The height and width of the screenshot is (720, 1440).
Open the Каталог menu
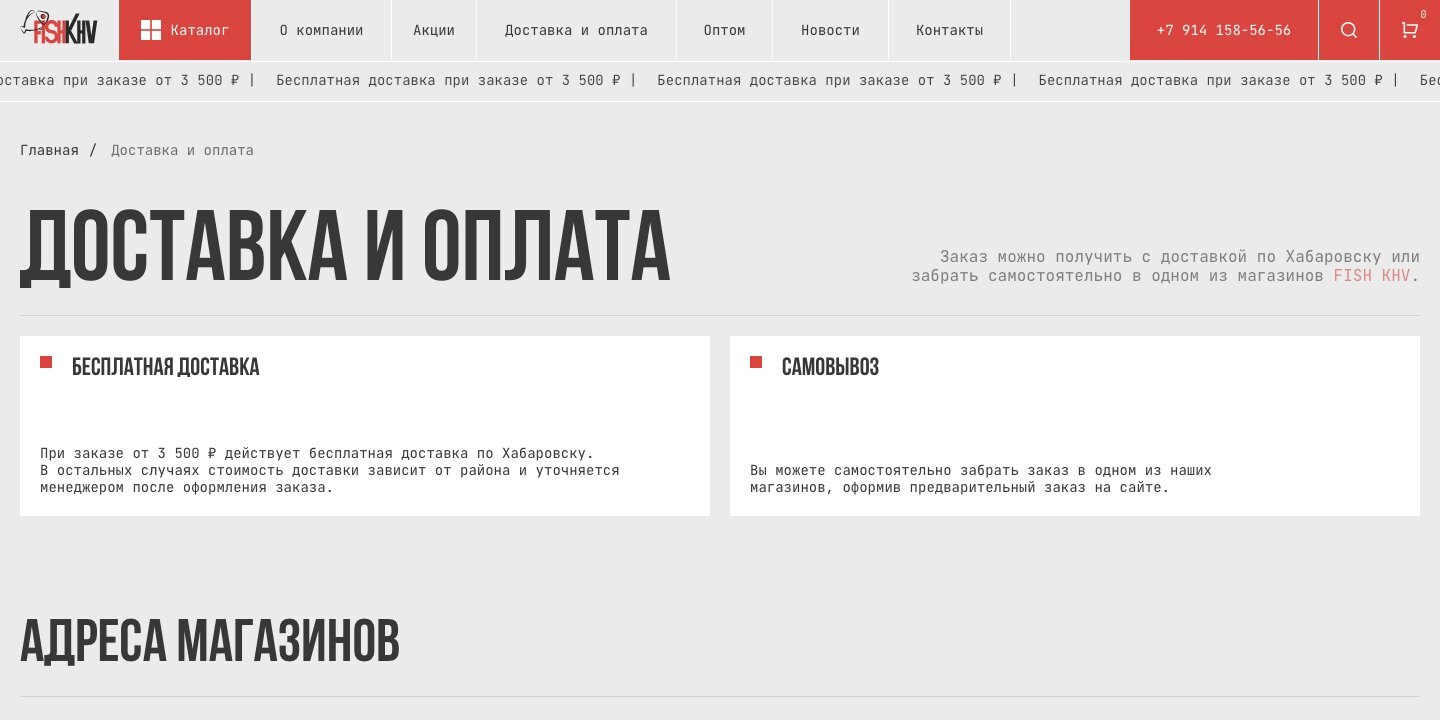coord(185,30)
